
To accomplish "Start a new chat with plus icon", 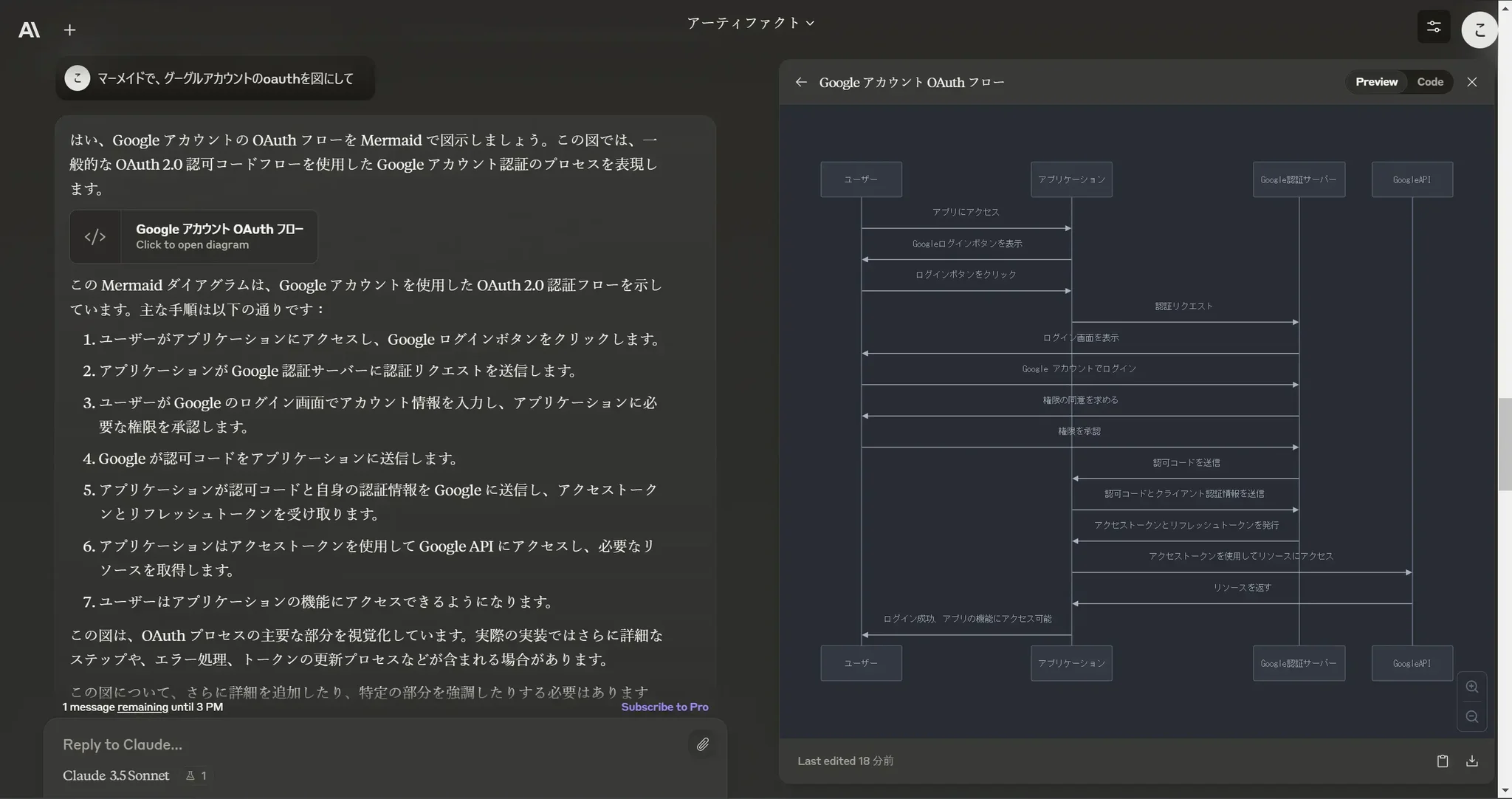I will pyautogui.click(x=69, y=30).
